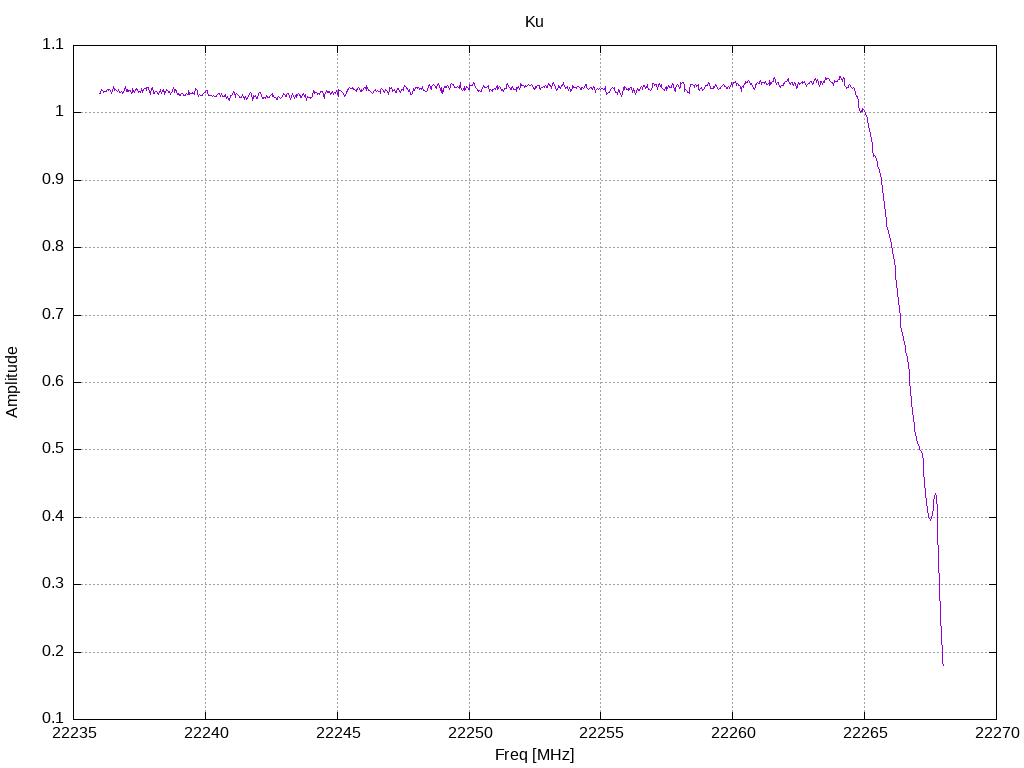
Task: Click the plot title "Ku"
Action: (534, 22)
